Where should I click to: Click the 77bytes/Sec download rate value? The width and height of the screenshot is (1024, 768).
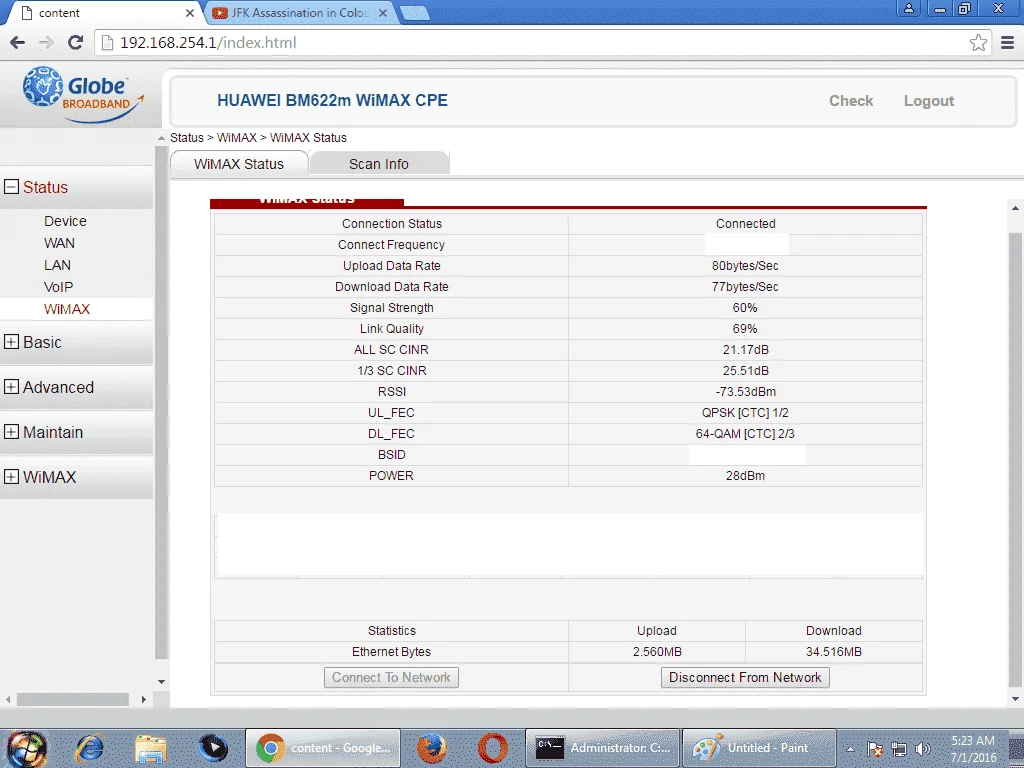click(745, 287)
